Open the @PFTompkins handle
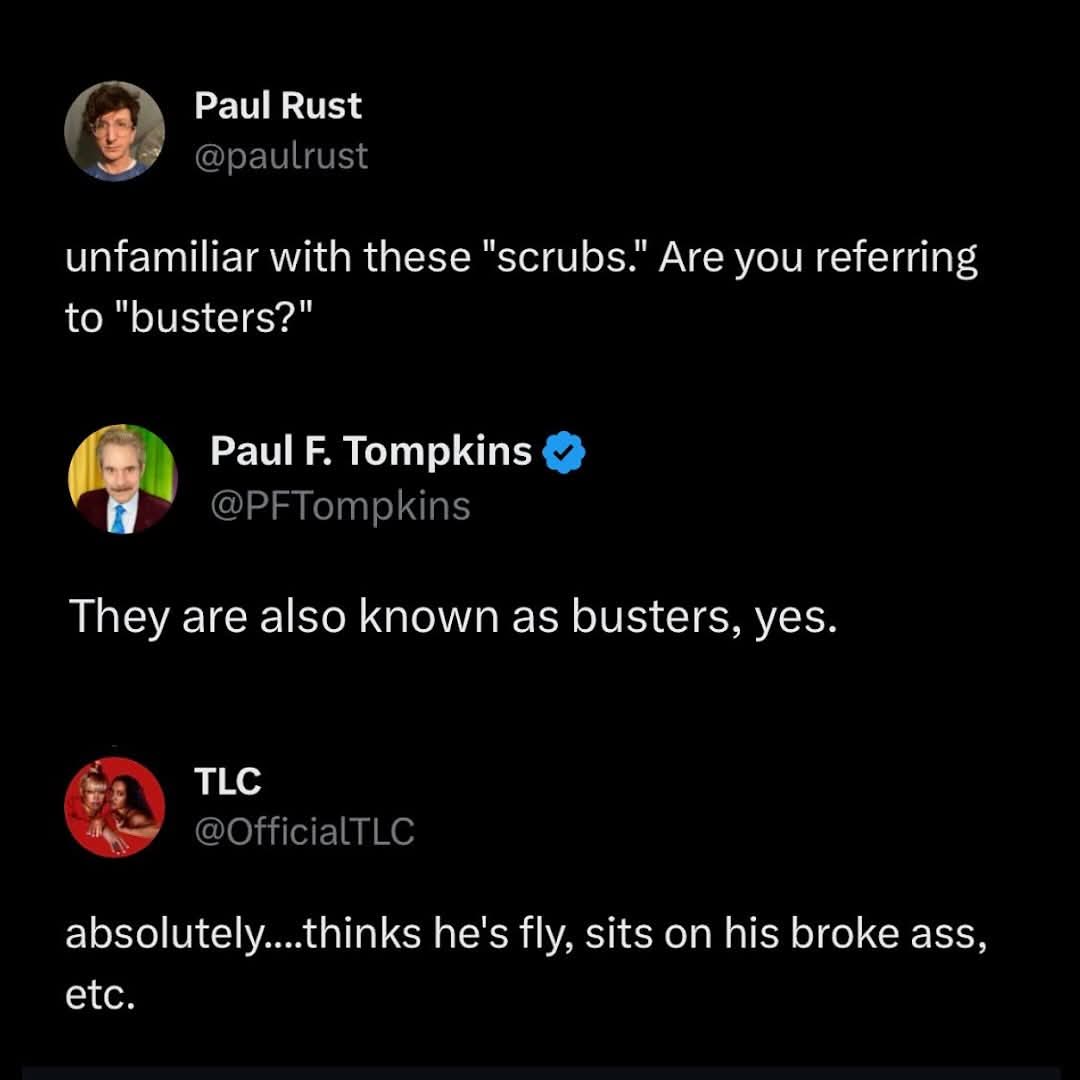Image resolution: width=1080 pixels, height=1080 pixels. click(x=339, y=506)
